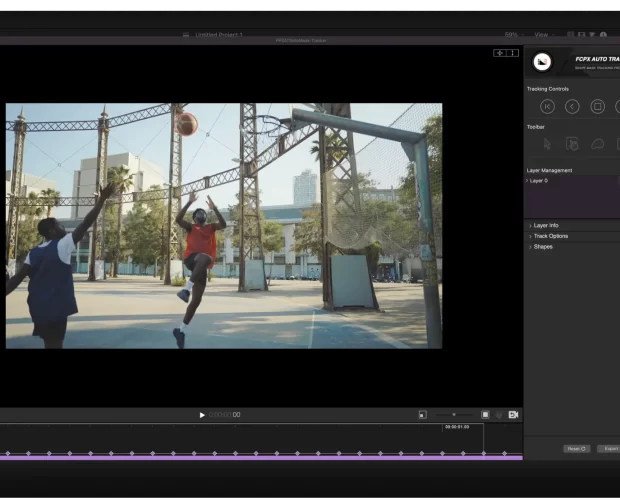Image resolution: width=620 pixels, height=500 pixels.
Task: Click the go-to-first-frame tracking control
Action: (547, 107)
